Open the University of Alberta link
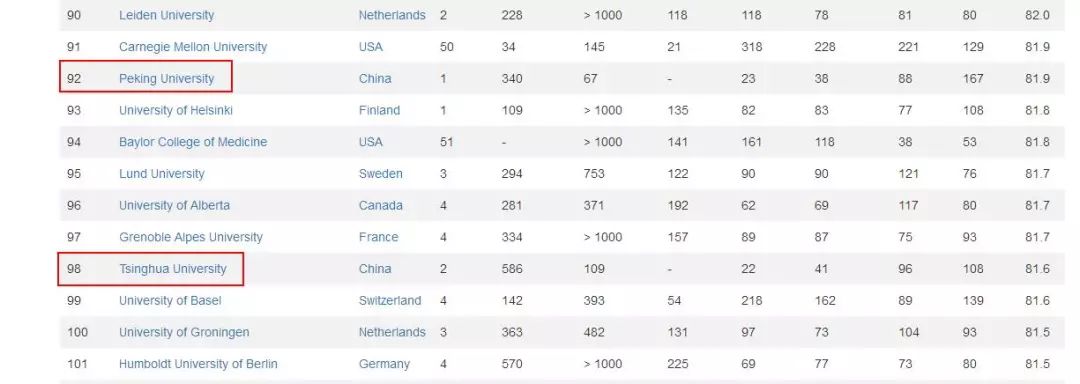This screenshot has height=384, width=1080. (x=174, y=205)
